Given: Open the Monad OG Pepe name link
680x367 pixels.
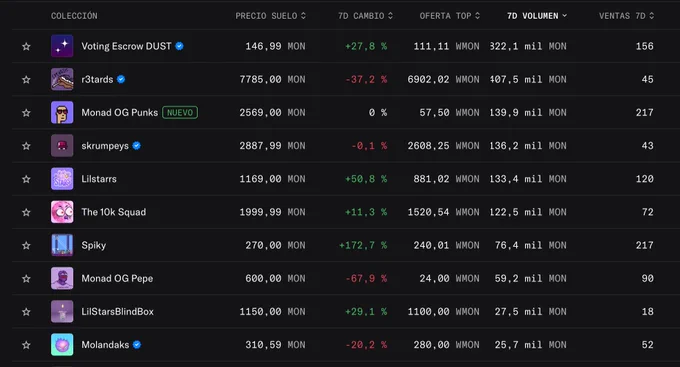Looking at the screenshot, I should pos(117,279).
